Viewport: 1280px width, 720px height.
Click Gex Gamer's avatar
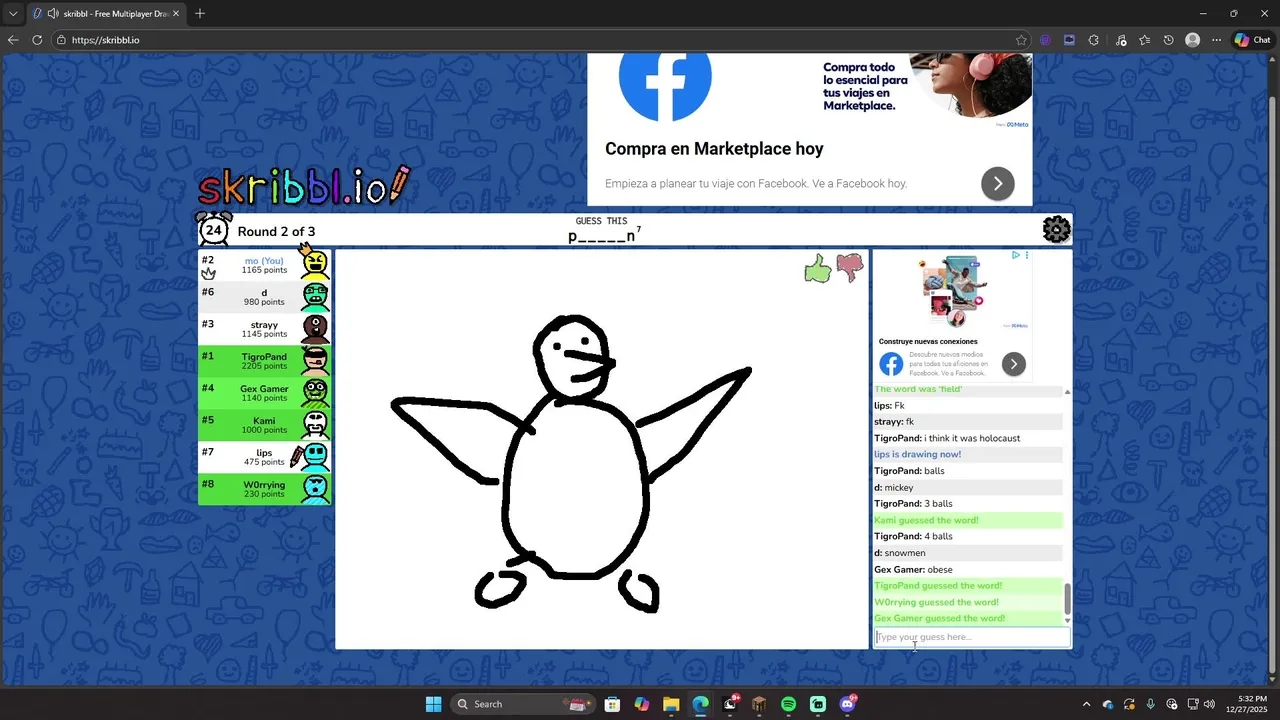pos(315,392)
